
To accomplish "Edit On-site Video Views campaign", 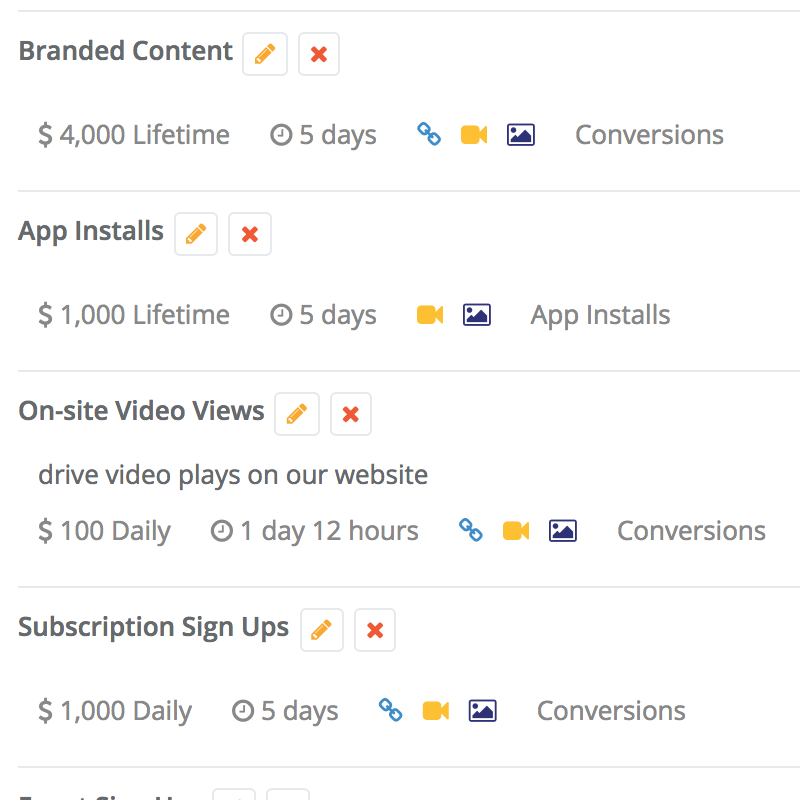I will point(297,414).
